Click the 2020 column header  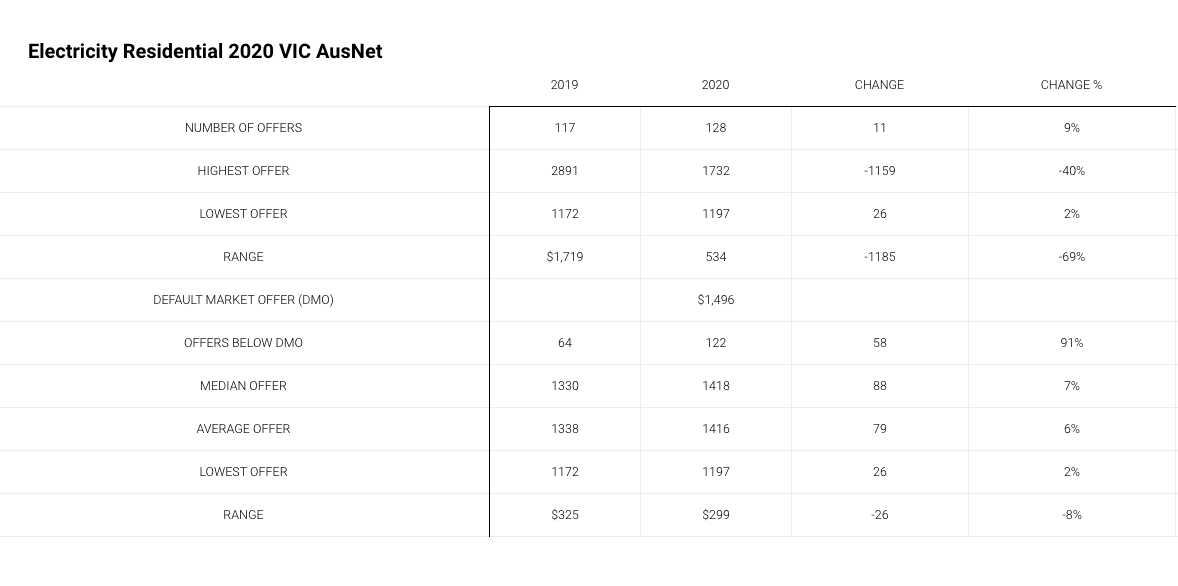715,85
